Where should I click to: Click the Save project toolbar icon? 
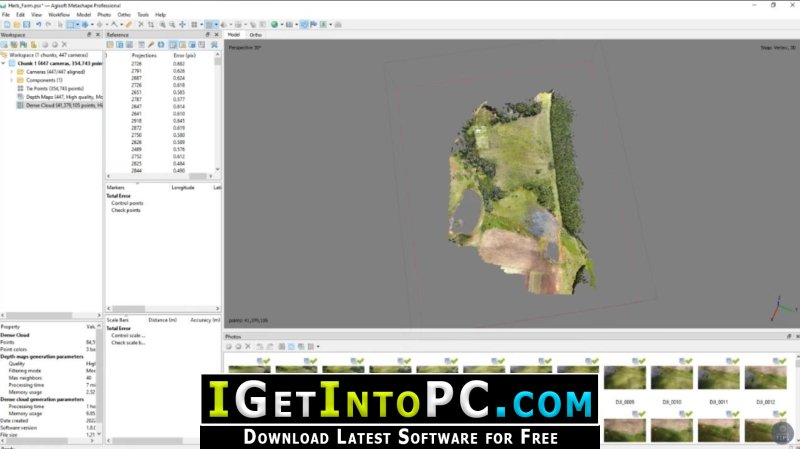click(x=27, y=24)
